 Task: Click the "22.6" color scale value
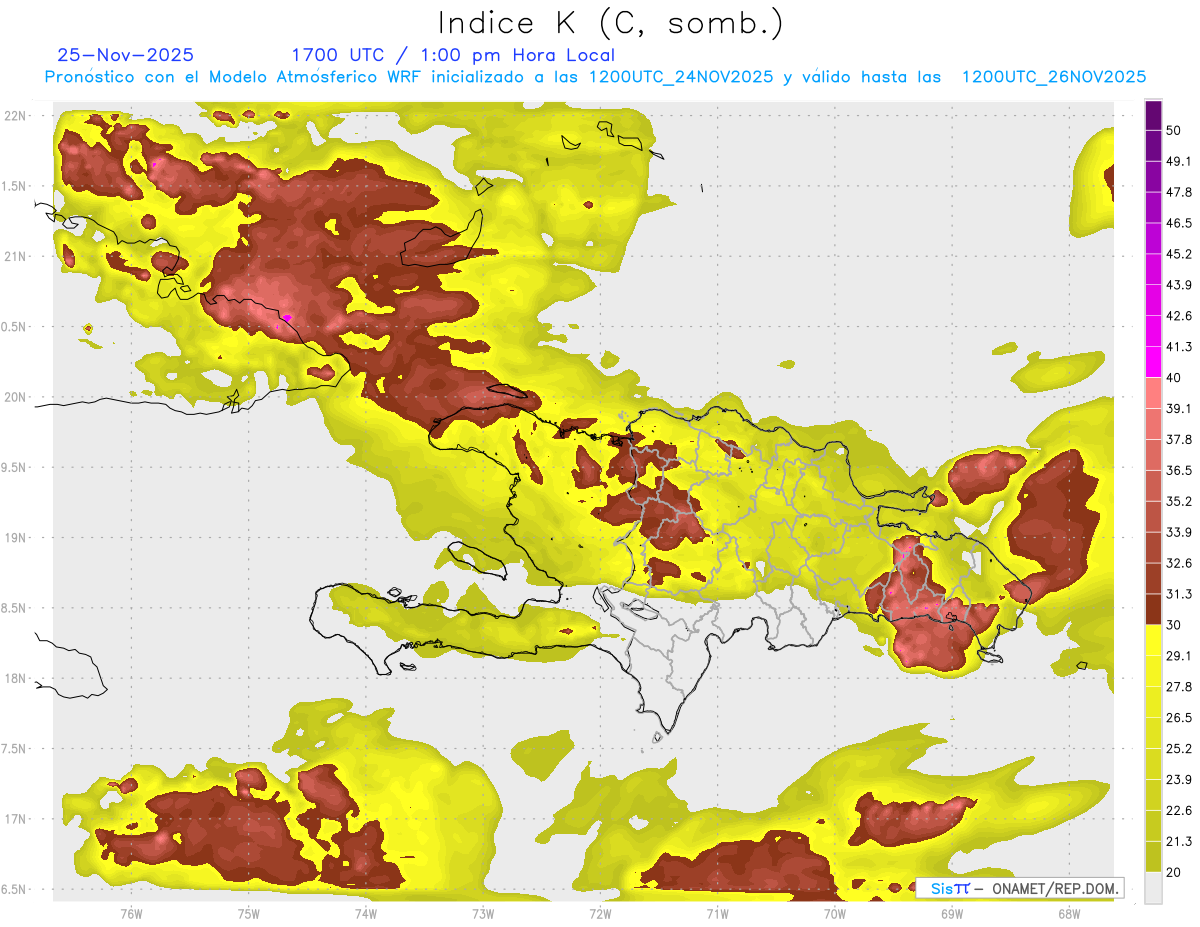[x=1178, y=811]
